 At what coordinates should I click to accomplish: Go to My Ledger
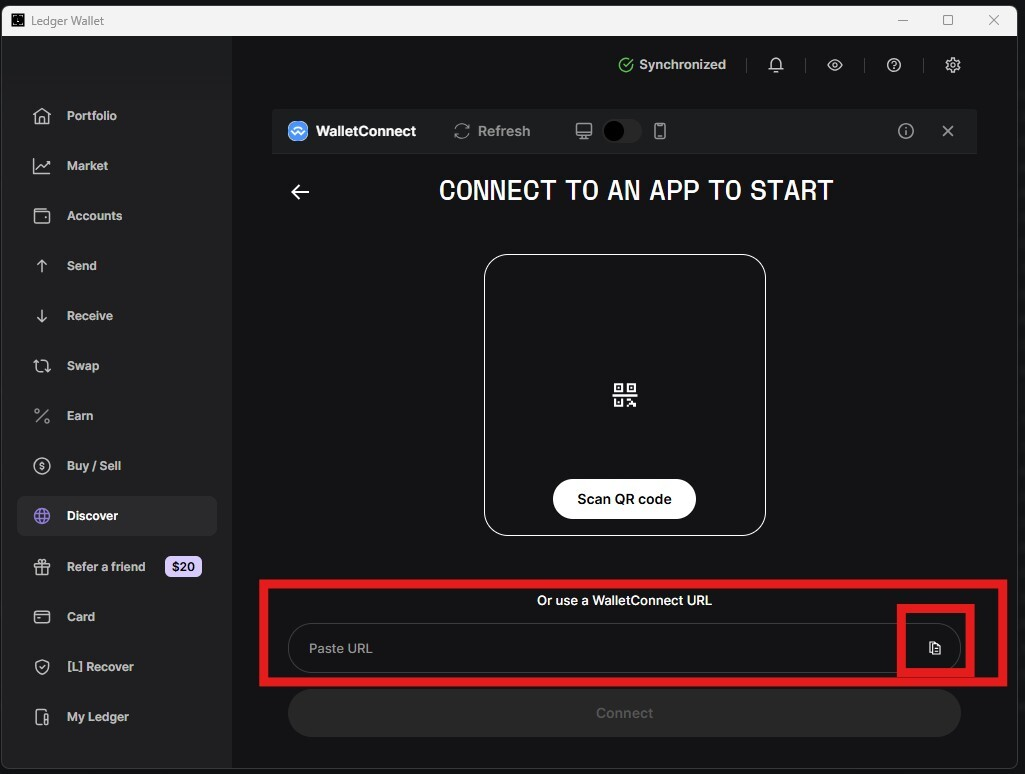[97, 717]
